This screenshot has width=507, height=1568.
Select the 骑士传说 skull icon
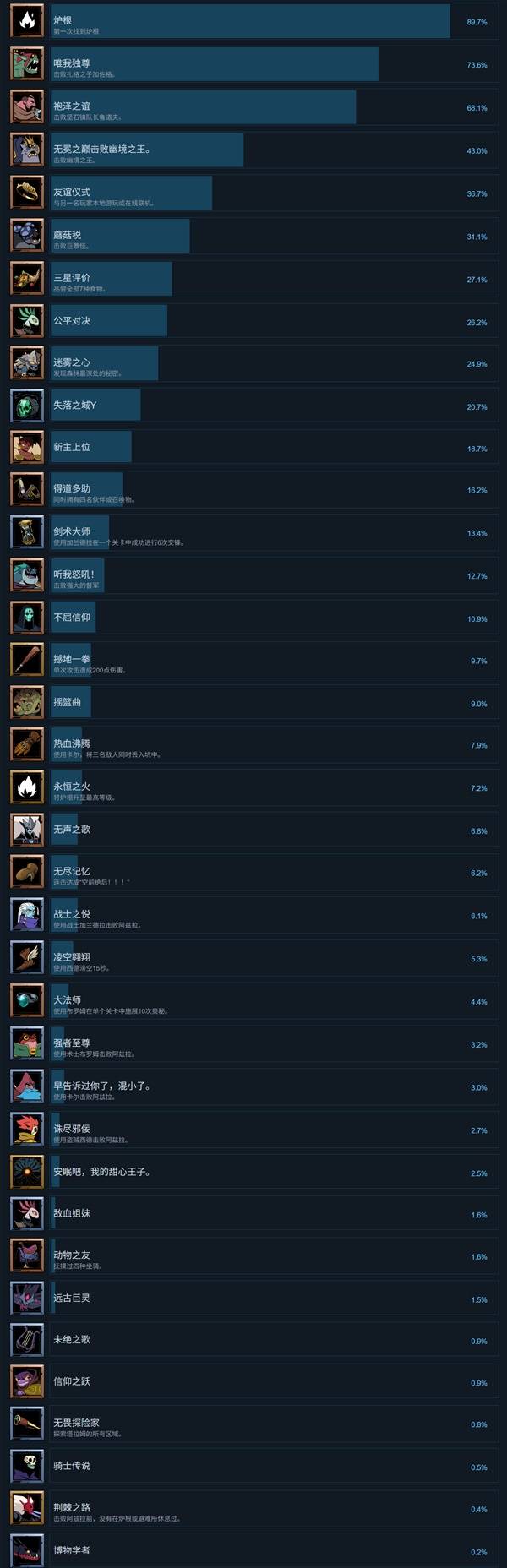tap(26, 1467)
